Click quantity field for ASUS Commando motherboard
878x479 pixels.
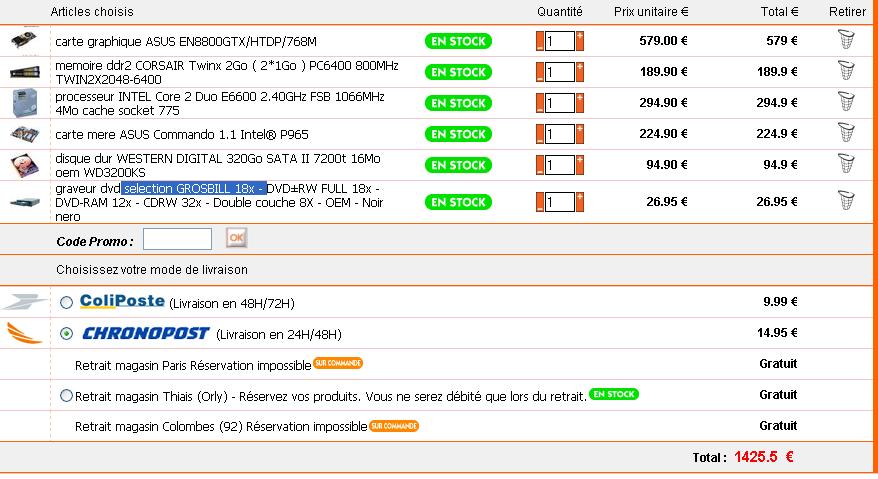pyautogui.click(x=560, y=134)
